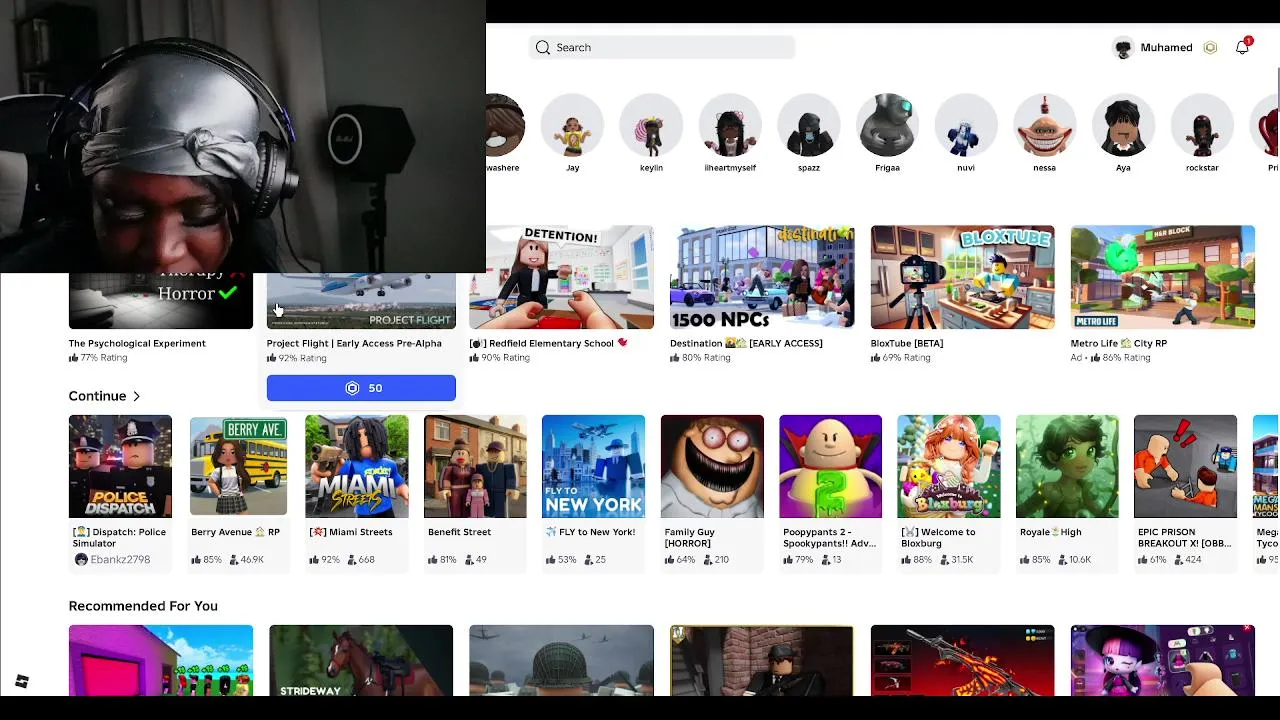This screenshot has height=720, width=1280.
Task: Open friend Aya's avatar
Action: 1123,126
